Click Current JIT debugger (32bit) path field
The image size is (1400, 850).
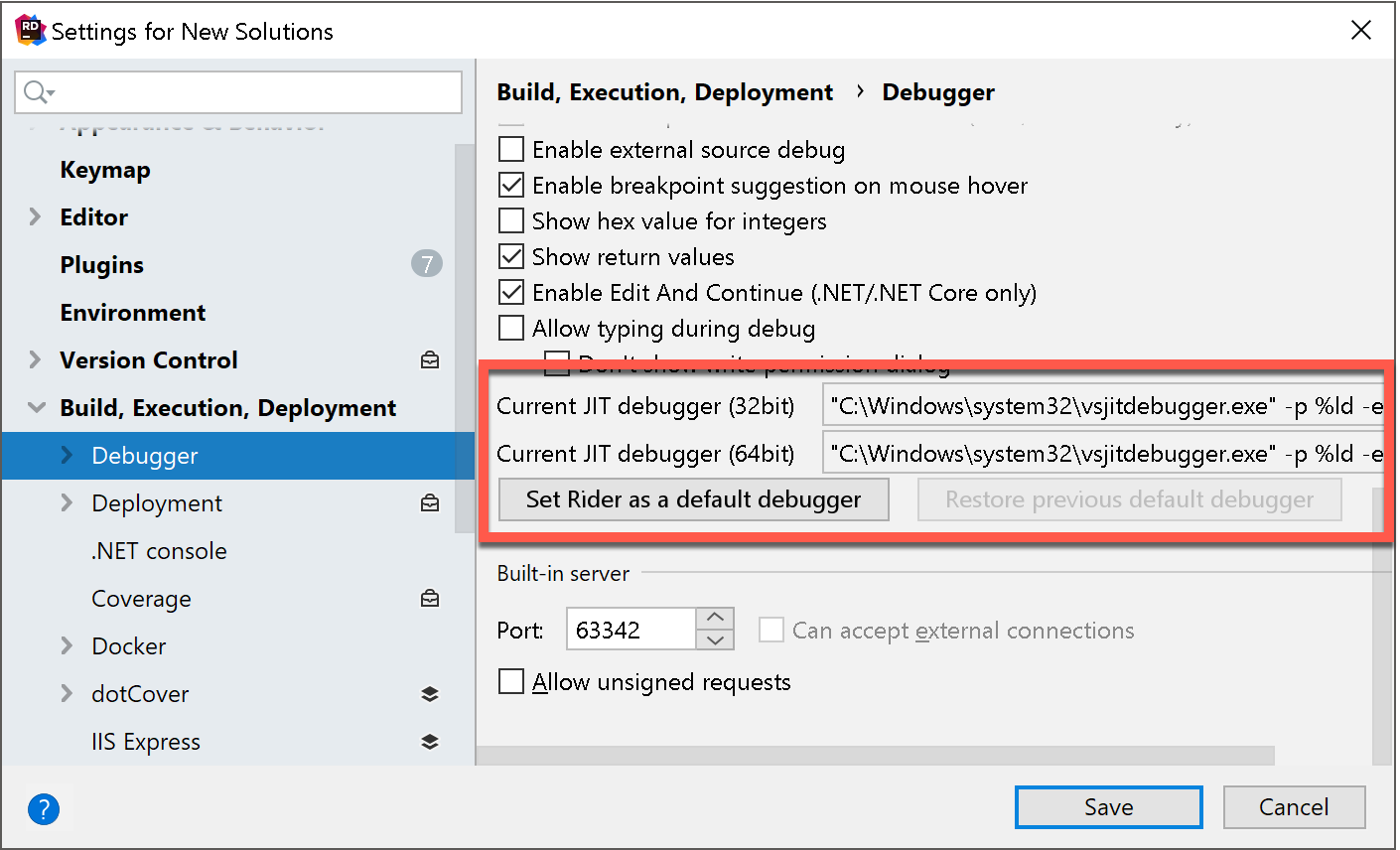pos(1103,406)
